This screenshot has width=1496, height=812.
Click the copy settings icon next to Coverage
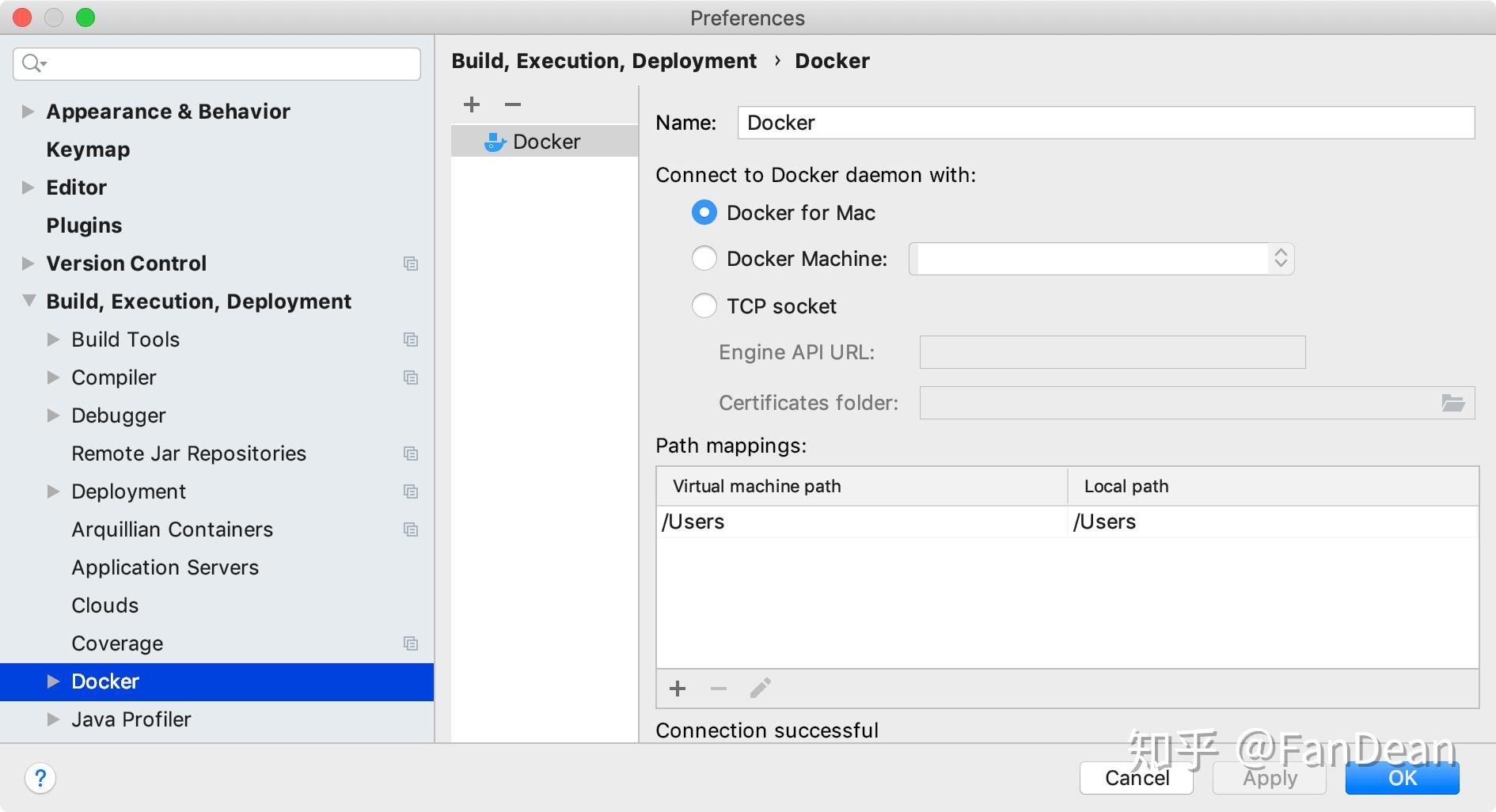point(411,643)
